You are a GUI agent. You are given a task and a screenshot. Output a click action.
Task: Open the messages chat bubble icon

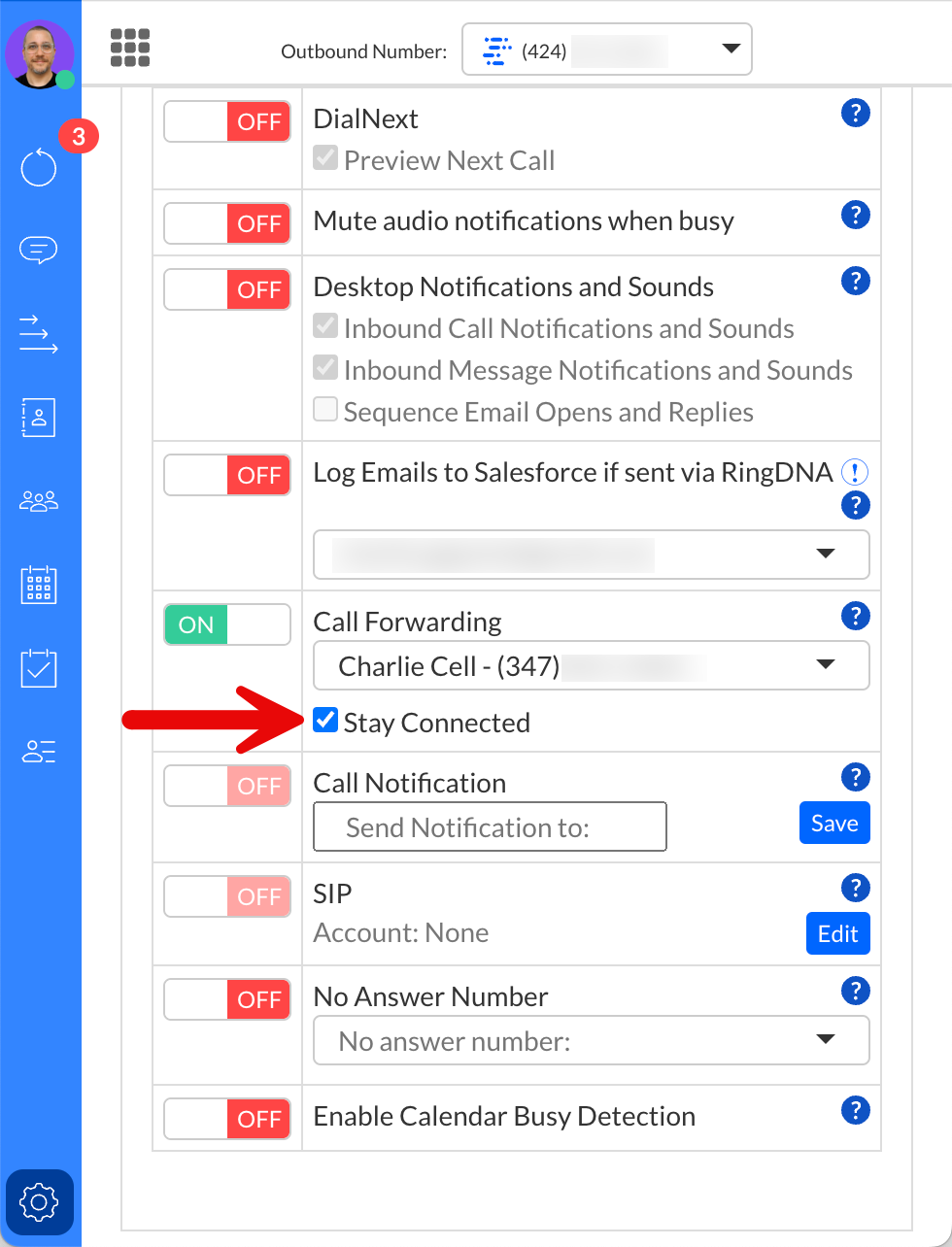pyautogui.click(x=39, y=251)
